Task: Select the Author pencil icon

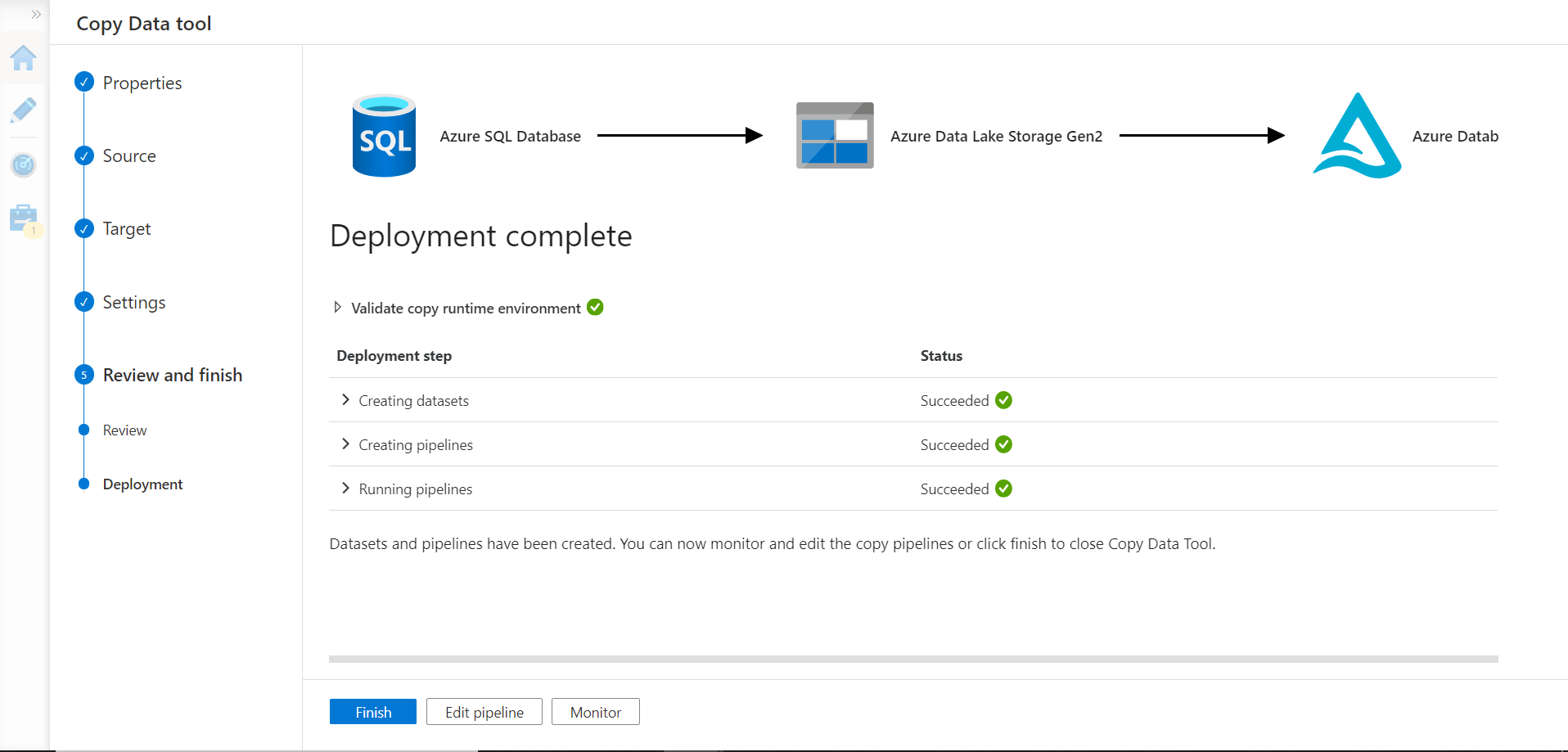Action: click(x=24, y=111)
